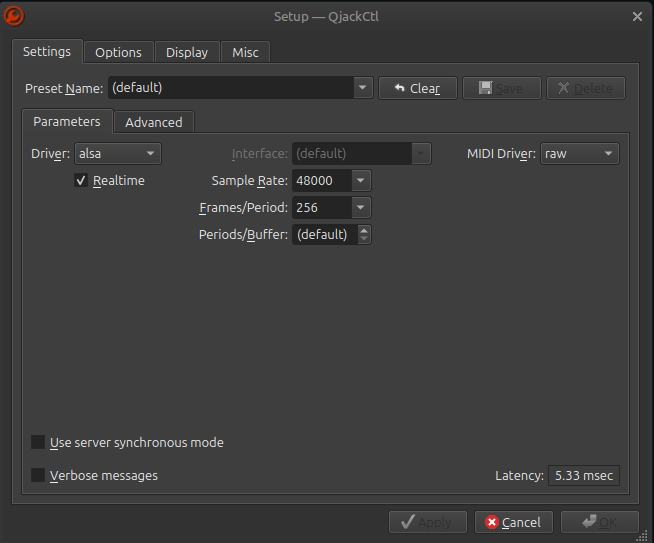Select the Parameters sub-tab

pos(67,122)
